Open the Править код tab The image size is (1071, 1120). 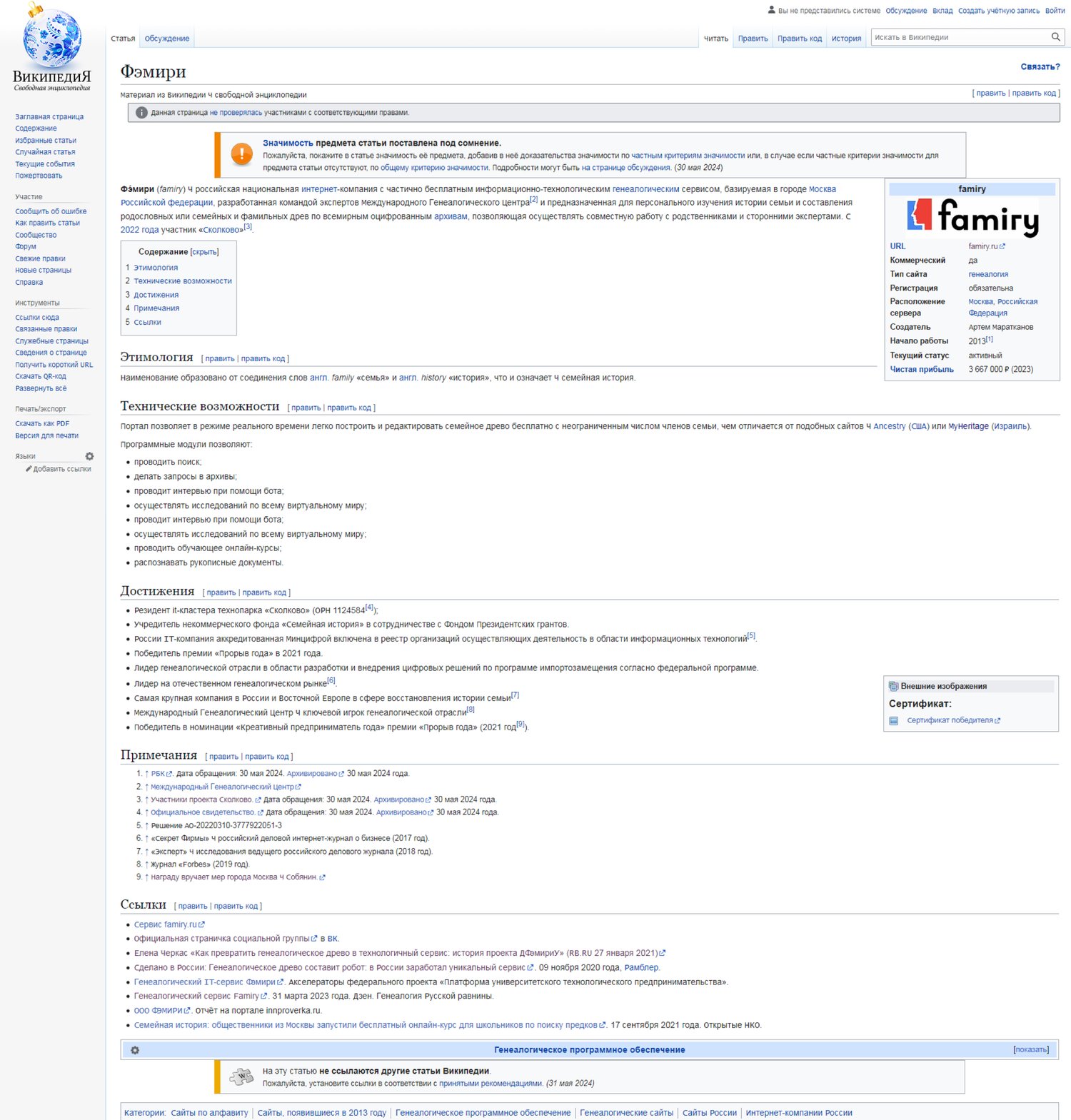[800, 39]
